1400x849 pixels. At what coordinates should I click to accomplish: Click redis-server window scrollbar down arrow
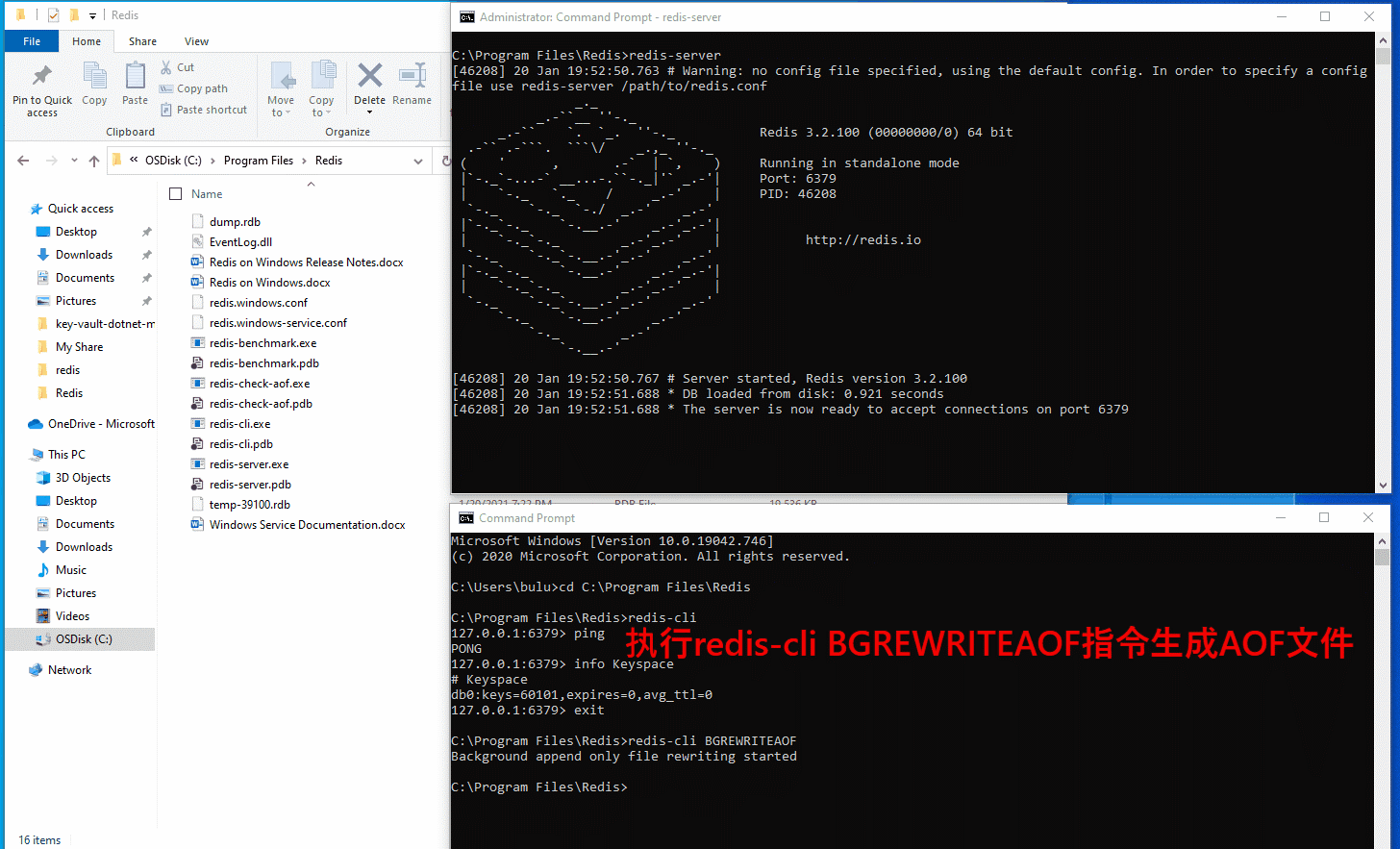1383,486
